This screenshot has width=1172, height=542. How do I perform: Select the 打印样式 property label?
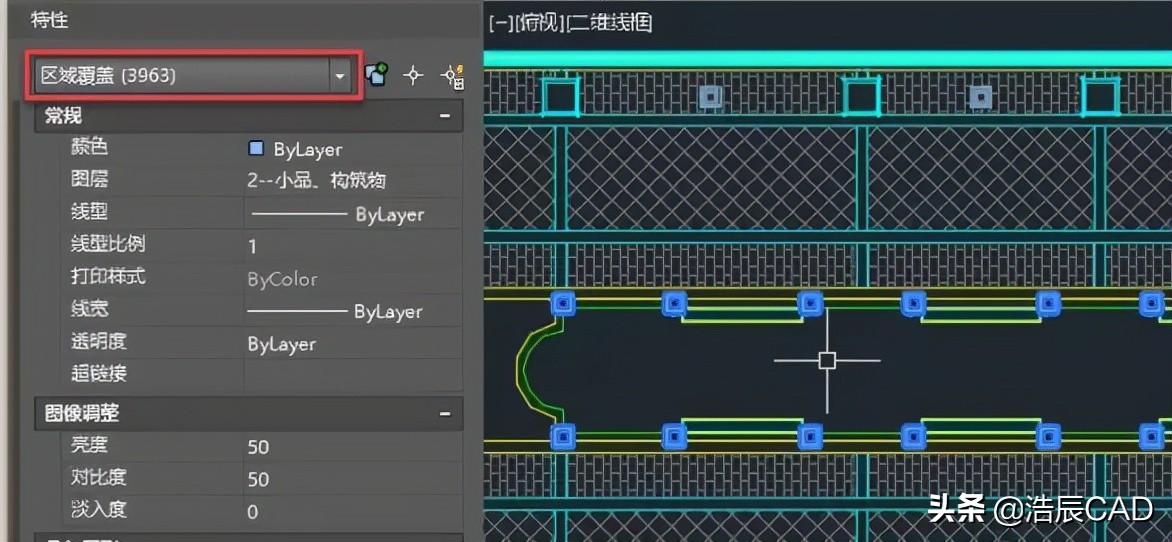108,277
